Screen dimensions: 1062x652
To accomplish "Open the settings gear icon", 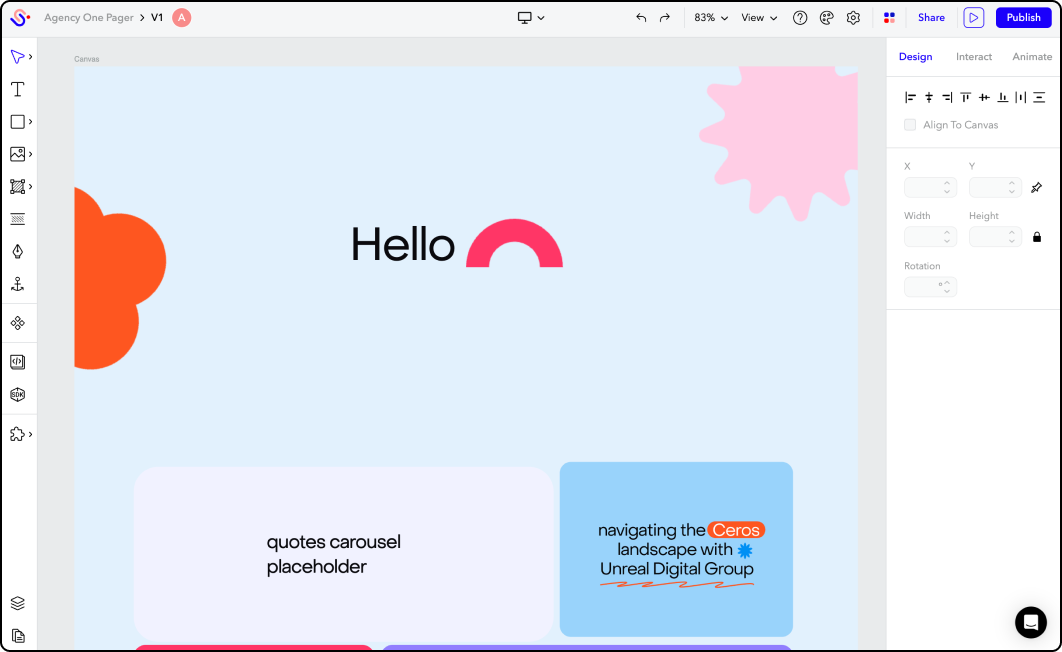I will [853, 18].
